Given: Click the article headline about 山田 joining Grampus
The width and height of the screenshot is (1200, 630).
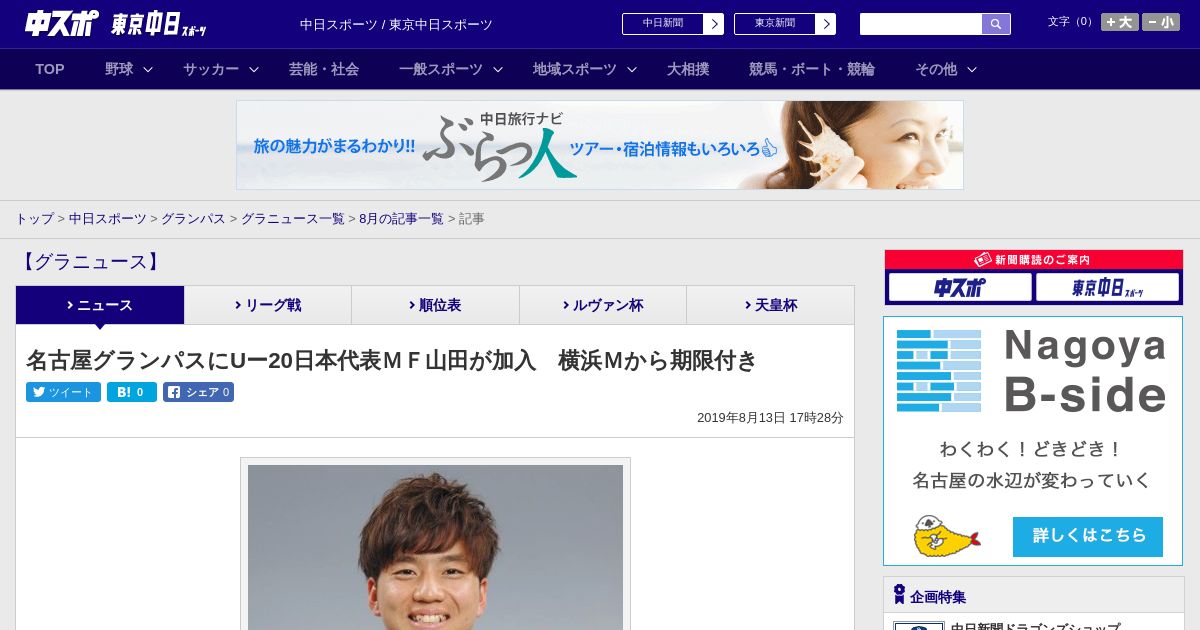Looking at the screenshot, I should click(392, 360).
